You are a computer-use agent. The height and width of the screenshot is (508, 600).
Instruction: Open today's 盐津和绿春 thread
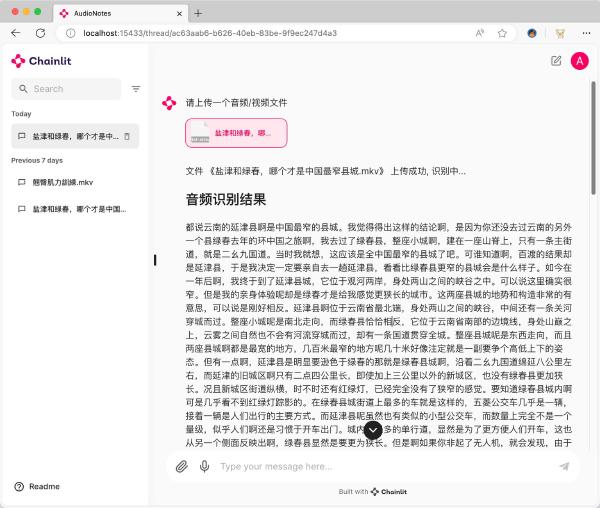(75, 136)
